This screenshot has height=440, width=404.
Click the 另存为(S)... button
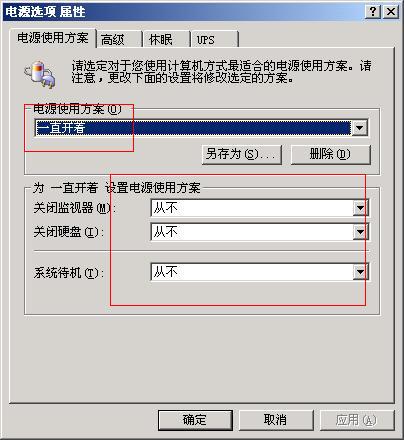click(x=242, y=154)
